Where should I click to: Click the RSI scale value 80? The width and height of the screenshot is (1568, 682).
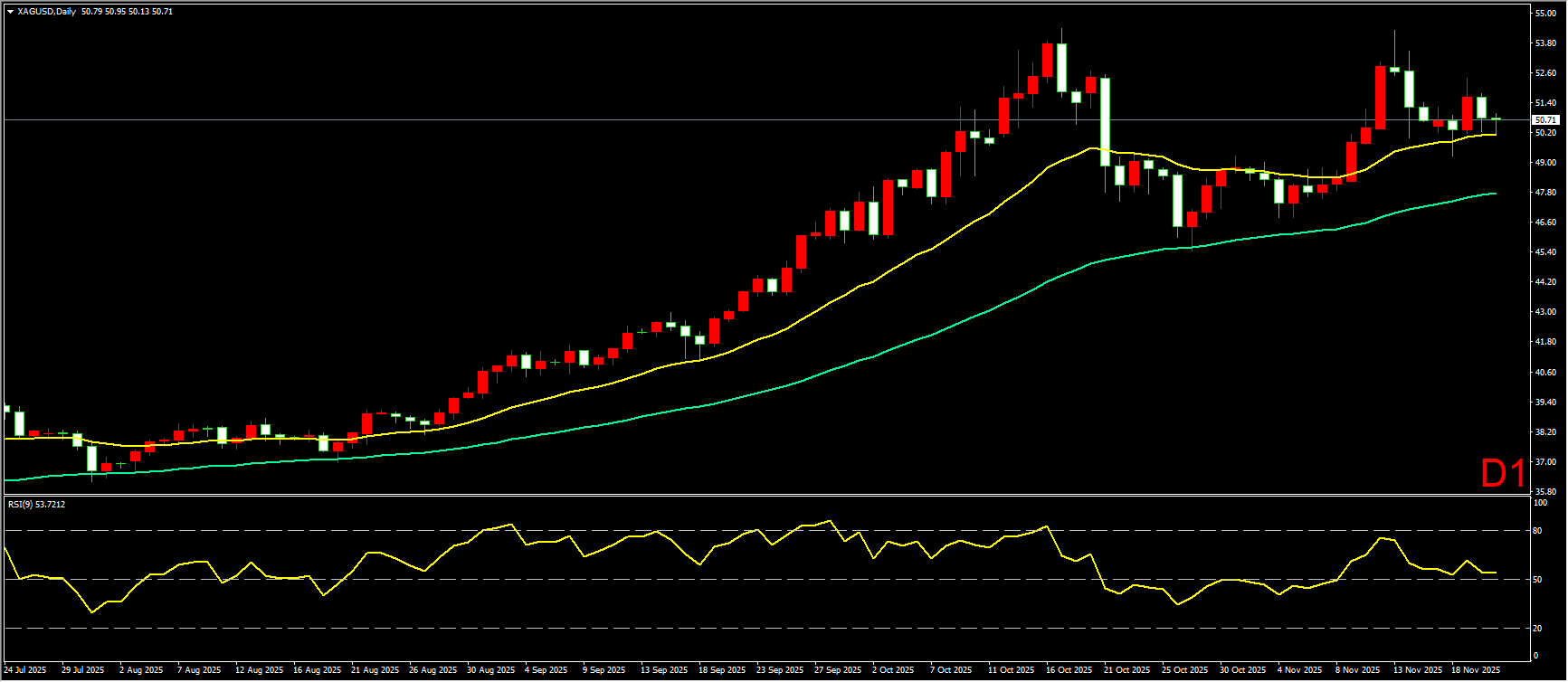(x=1536, y=531)
